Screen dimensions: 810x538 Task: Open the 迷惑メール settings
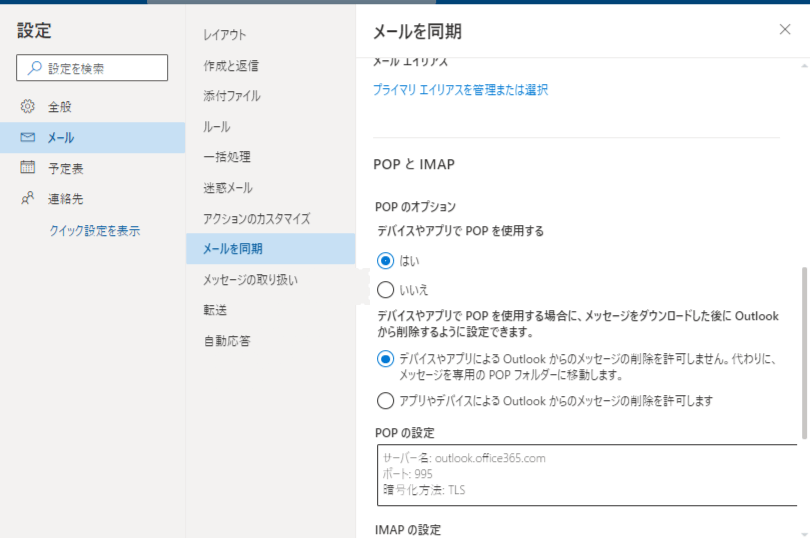[x=227, y=188]
